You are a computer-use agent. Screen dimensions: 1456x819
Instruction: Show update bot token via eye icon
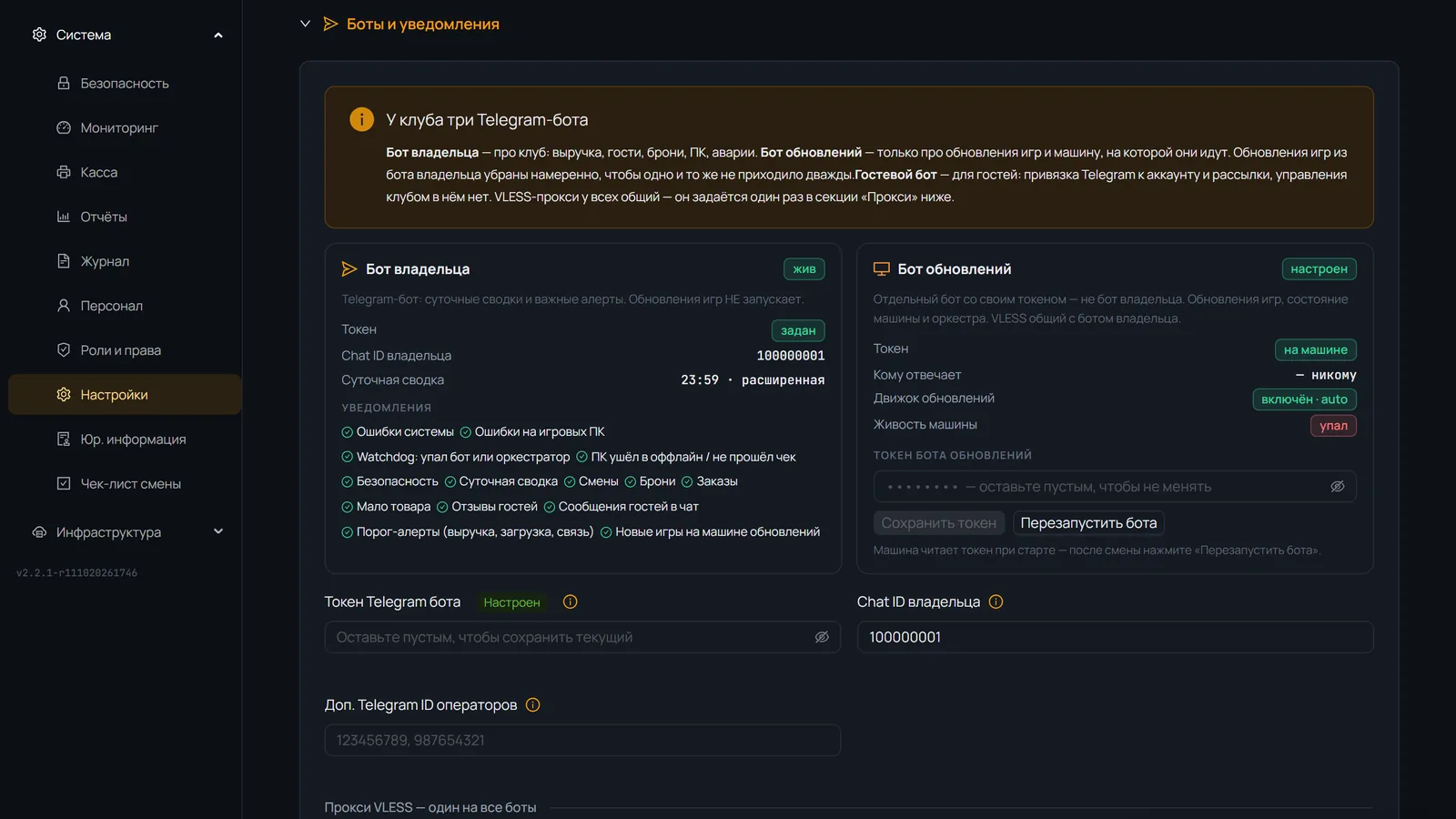1338,487
